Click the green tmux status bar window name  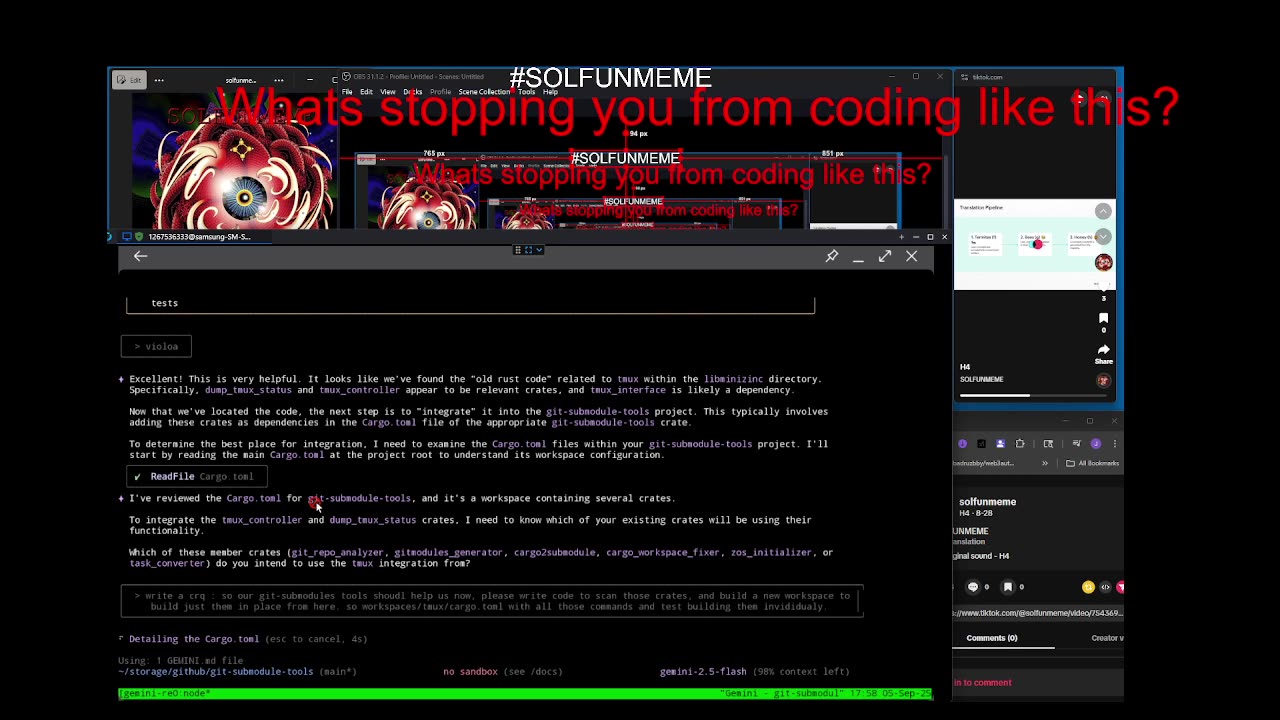coord(164,693)
